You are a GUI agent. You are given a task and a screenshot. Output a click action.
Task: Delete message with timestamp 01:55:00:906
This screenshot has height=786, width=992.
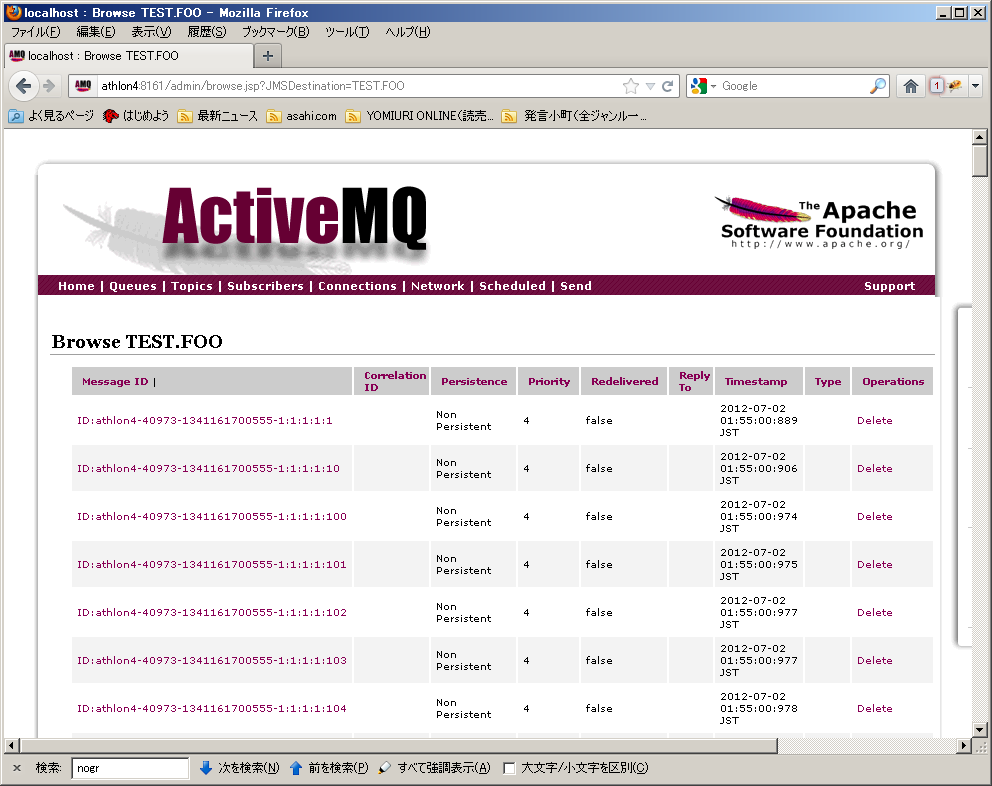pyautogui.click(x=874, y=468)
